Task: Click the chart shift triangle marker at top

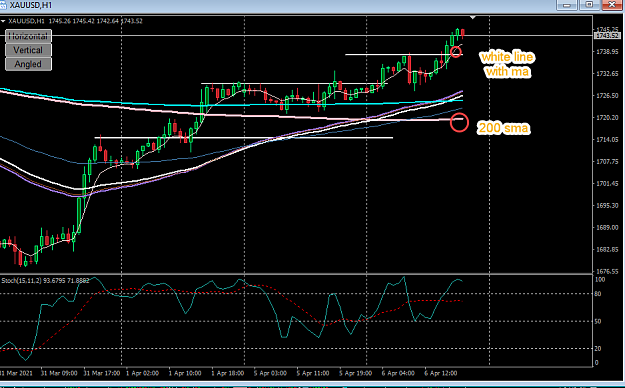Action: (x=473, y=18)
